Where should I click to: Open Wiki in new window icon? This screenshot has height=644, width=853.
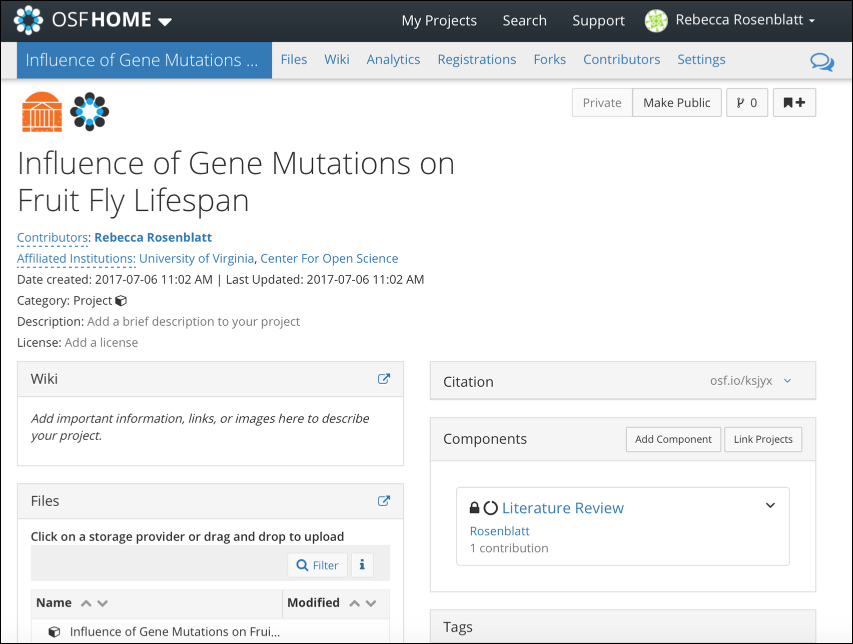(x=384, y=379)
